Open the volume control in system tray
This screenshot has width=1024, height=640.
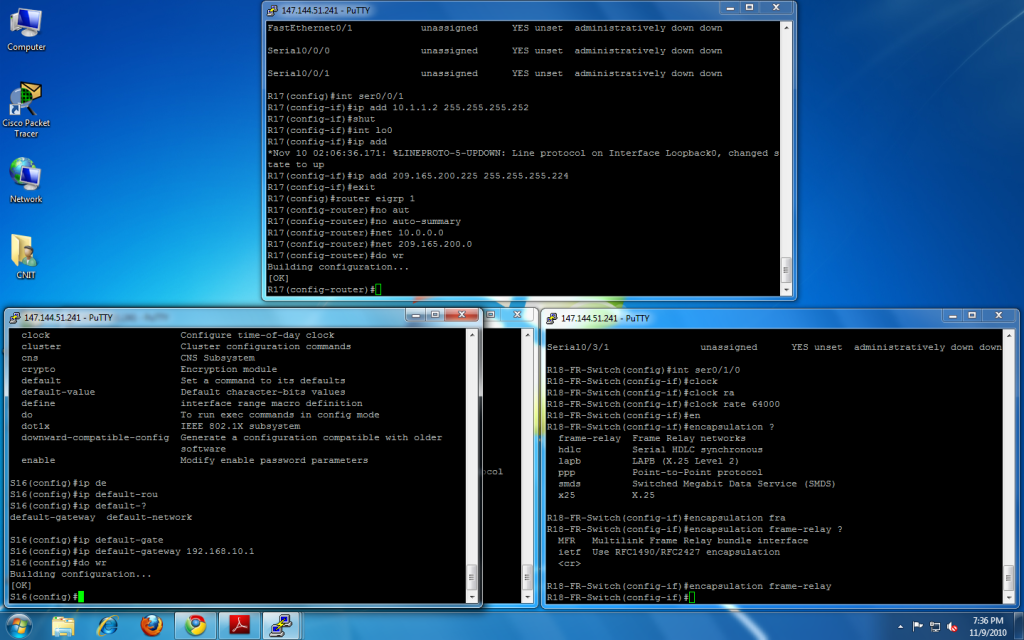tap(950, 626)
